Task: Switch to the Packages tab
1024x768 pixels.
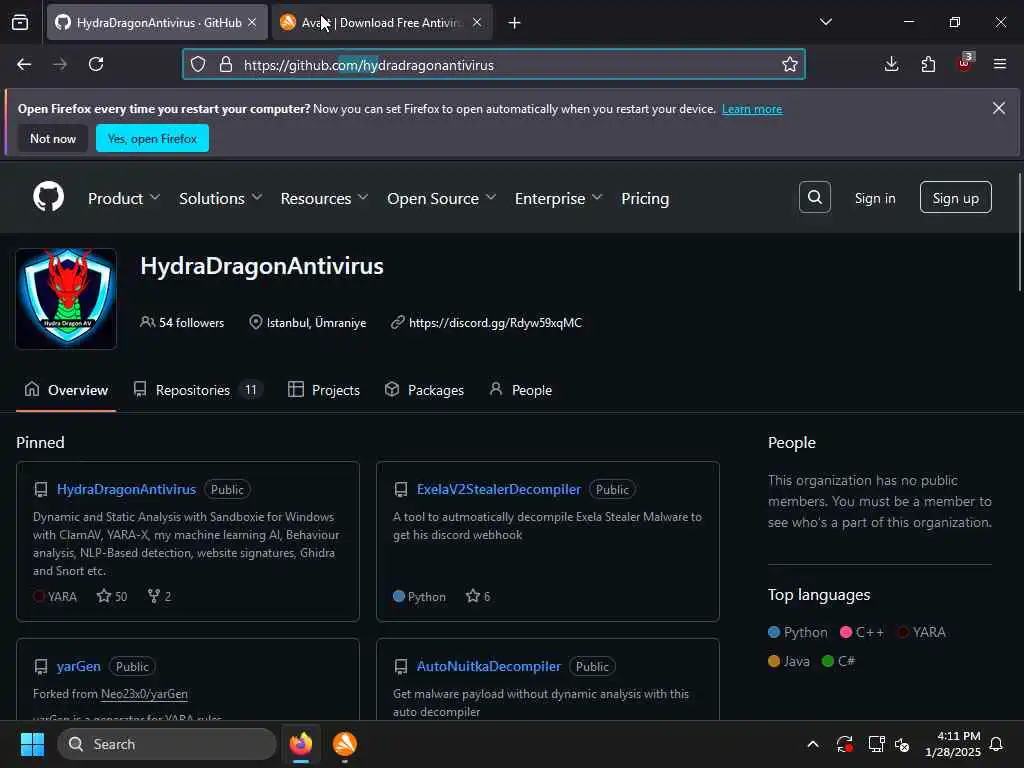Action: (x=424, y=390)
